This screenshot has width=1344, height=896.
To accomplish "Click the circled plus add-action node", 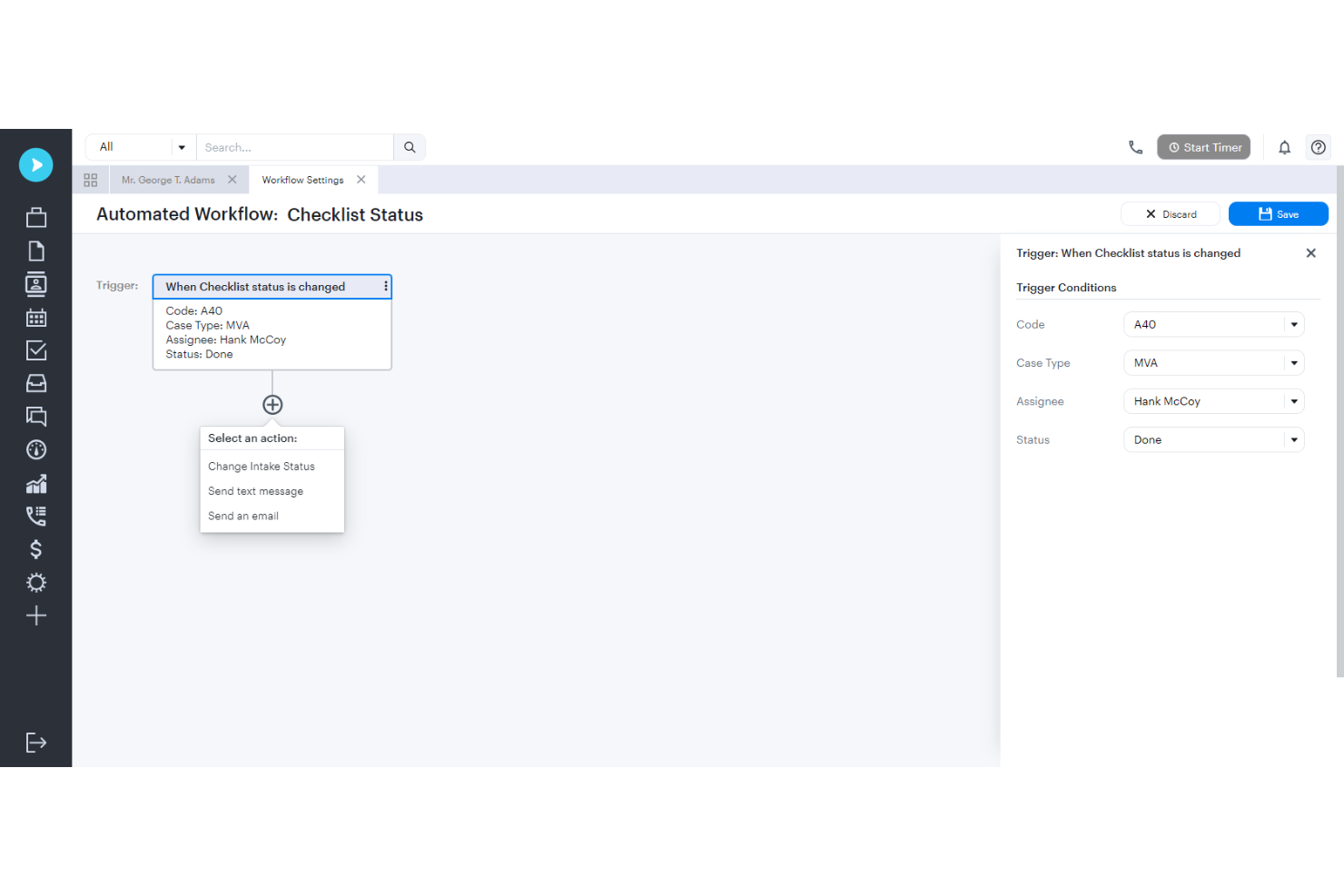I will tap(272, 405).
